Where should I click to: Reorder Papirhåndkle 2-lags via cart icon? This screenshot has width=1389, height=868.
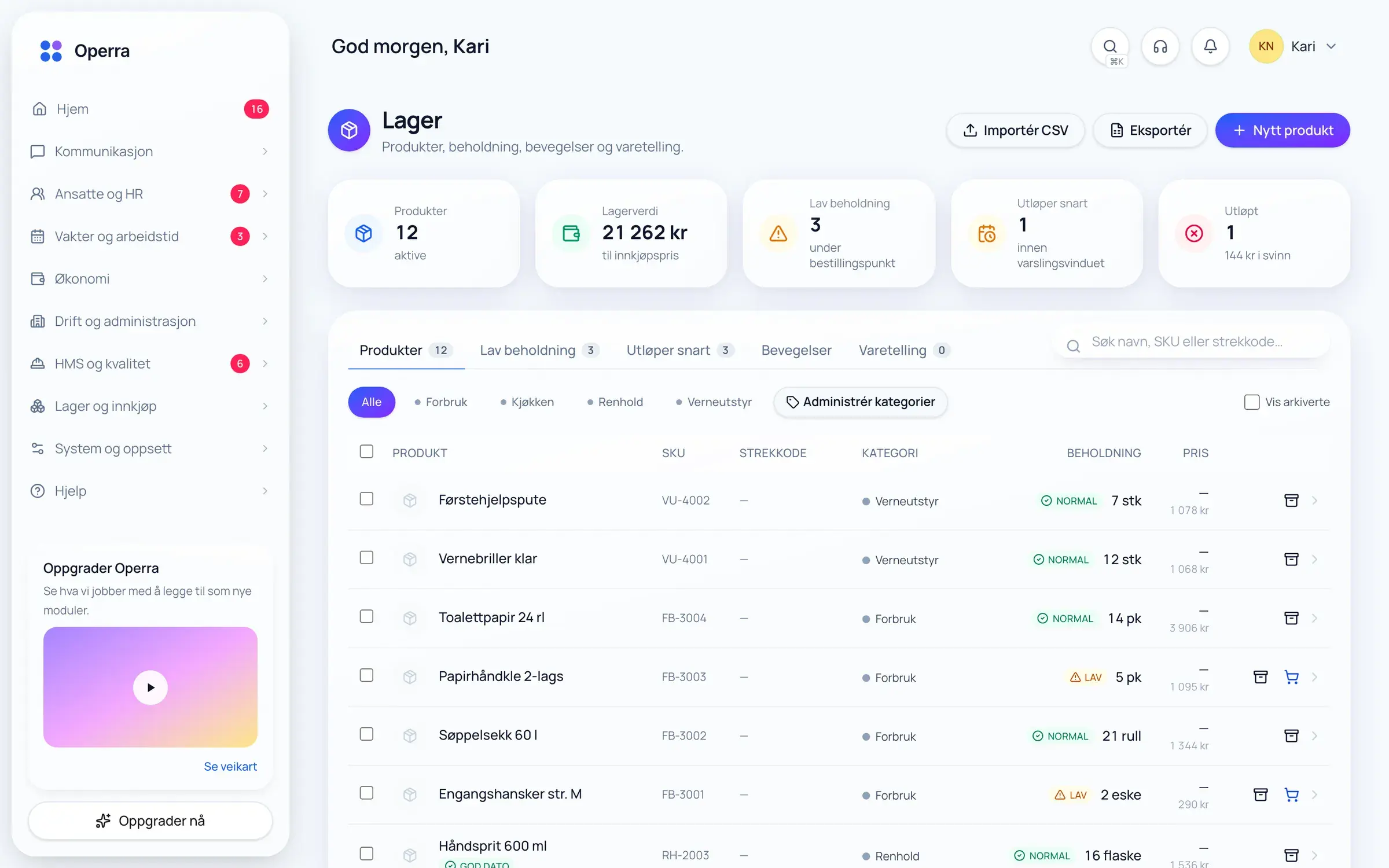[1291, 677]
